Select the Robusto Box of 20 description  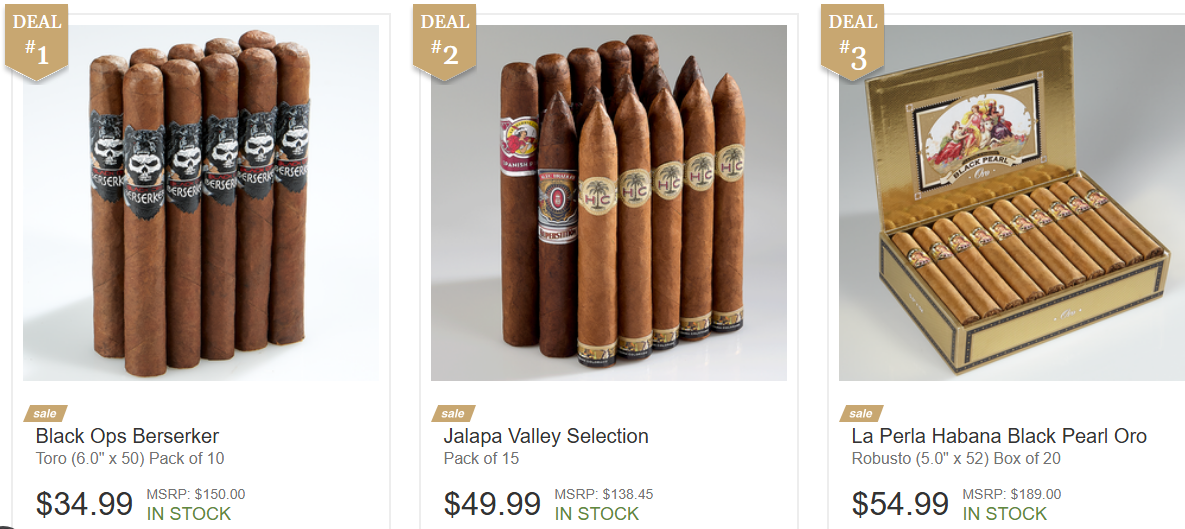coord(956,459)
